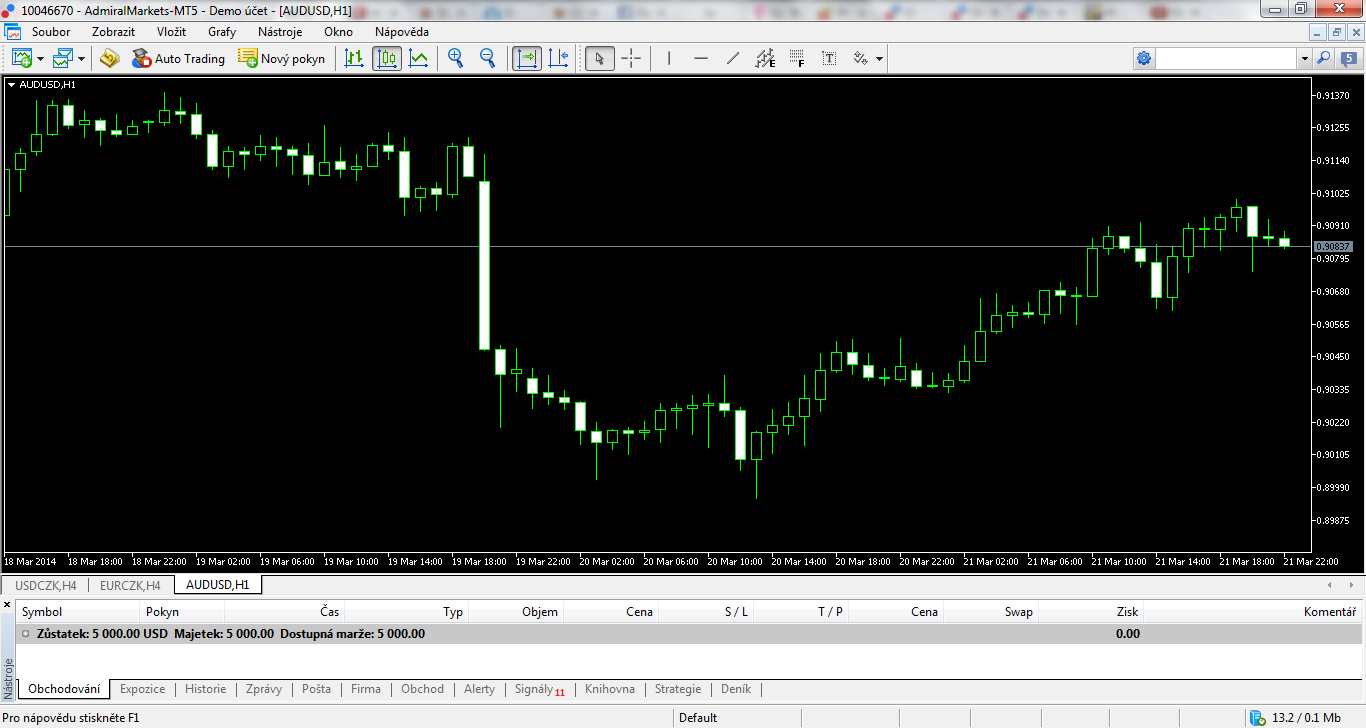Open the Soubor menu

pos(51,31)
